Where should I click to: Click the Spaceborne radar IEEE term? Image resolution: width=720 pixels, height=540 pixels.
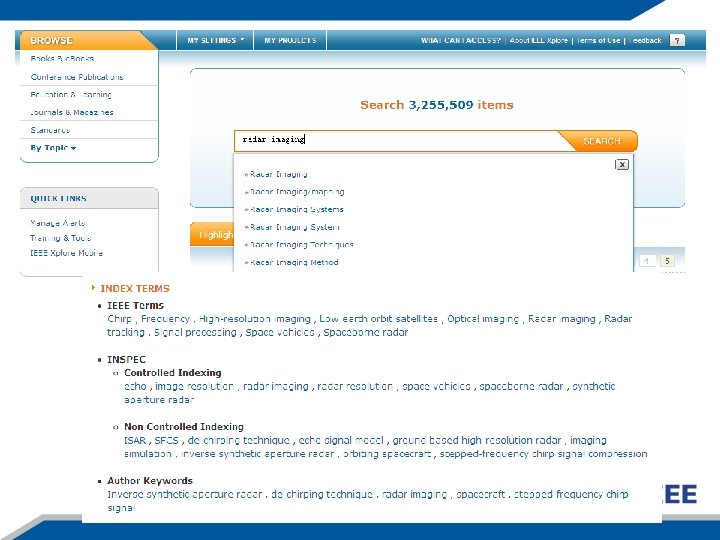coord(366,332)
